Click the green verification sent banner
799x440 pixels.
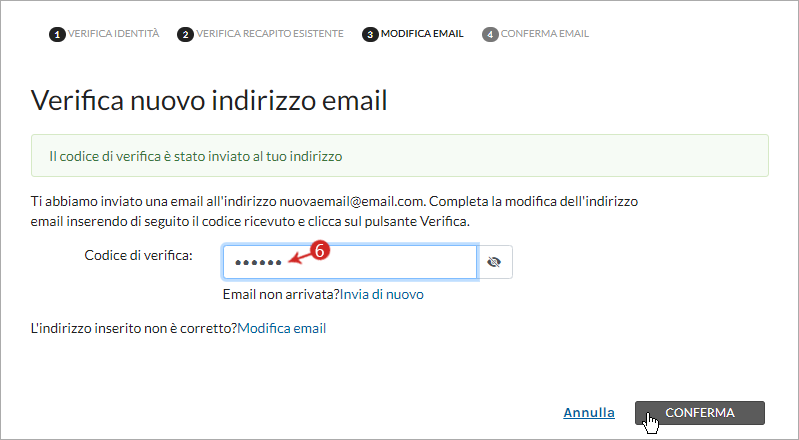pyautogui.click(x=400, y=156)
